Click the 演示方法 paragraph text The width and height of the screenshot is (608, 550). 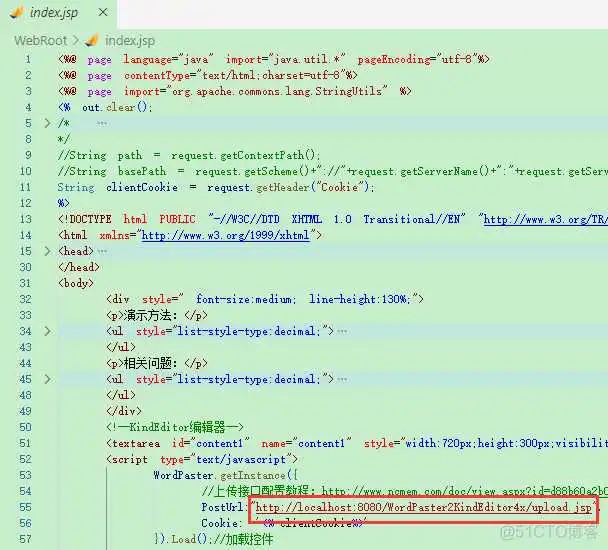[151, 315]
